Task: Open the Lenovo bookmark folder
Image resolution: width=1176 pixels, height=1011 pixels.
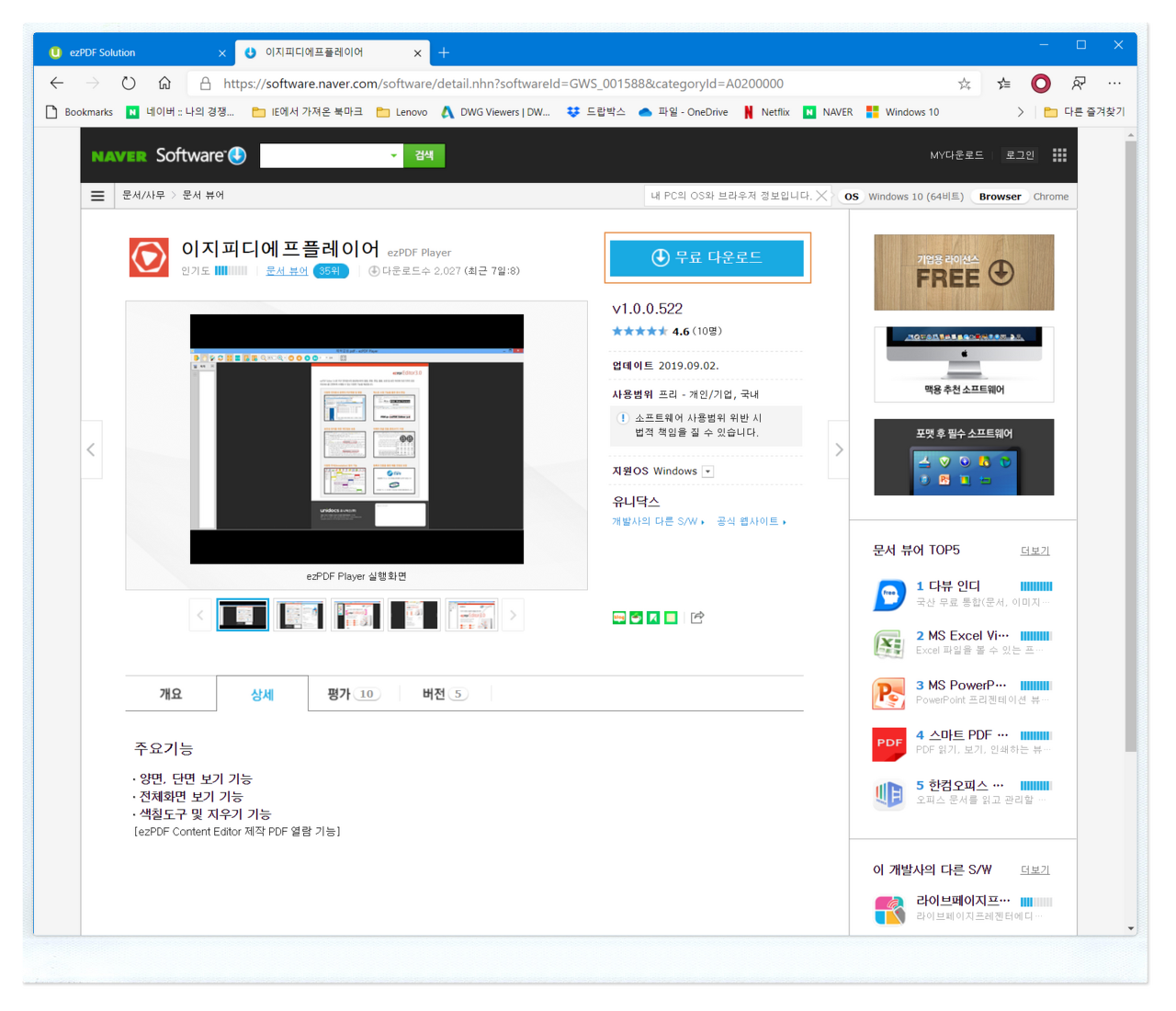Action: 402,112
